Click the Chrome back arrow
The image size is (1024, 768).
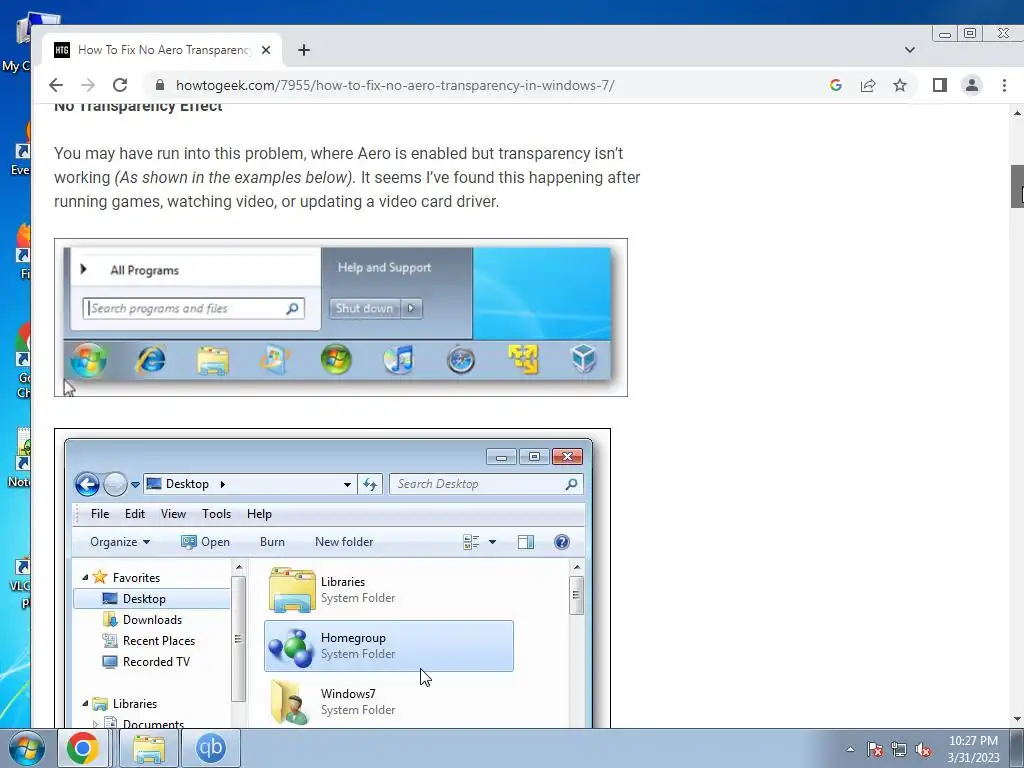(56, 85)
